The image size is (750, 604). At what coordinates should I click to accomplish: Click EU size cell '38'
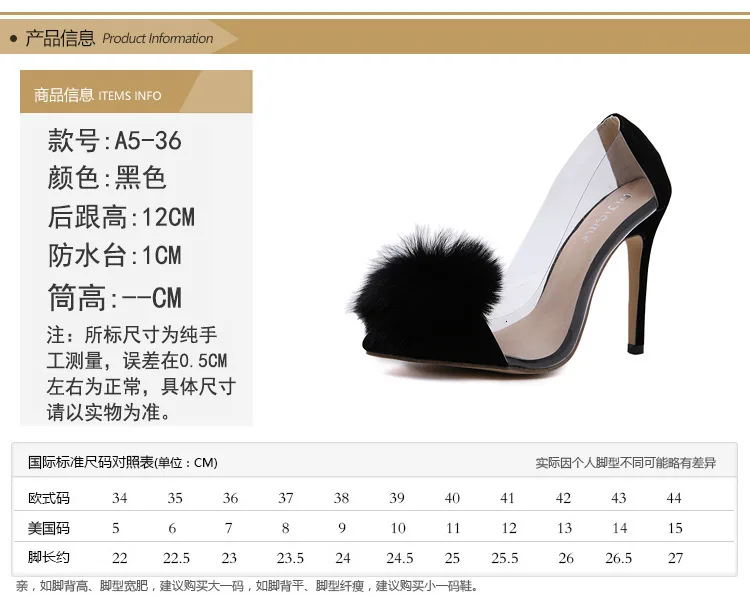point(341,498)
